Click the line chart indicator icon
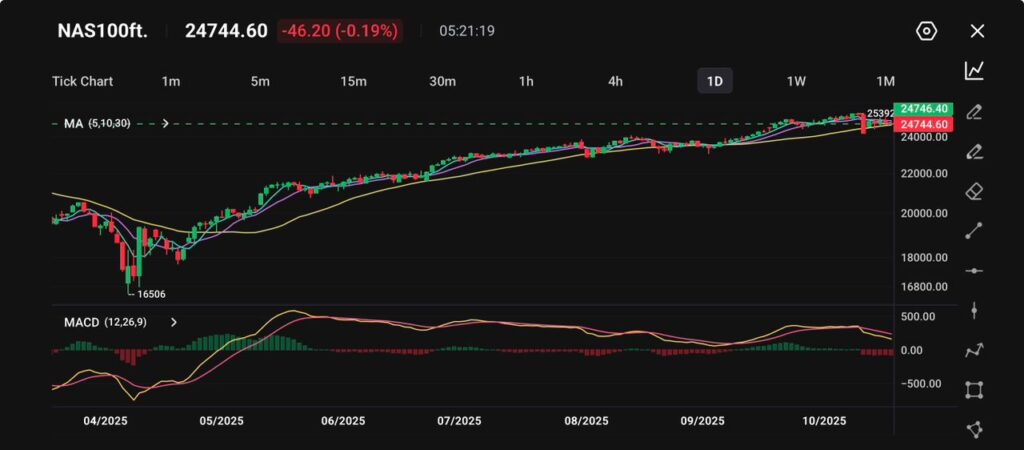 coord(974,70)
